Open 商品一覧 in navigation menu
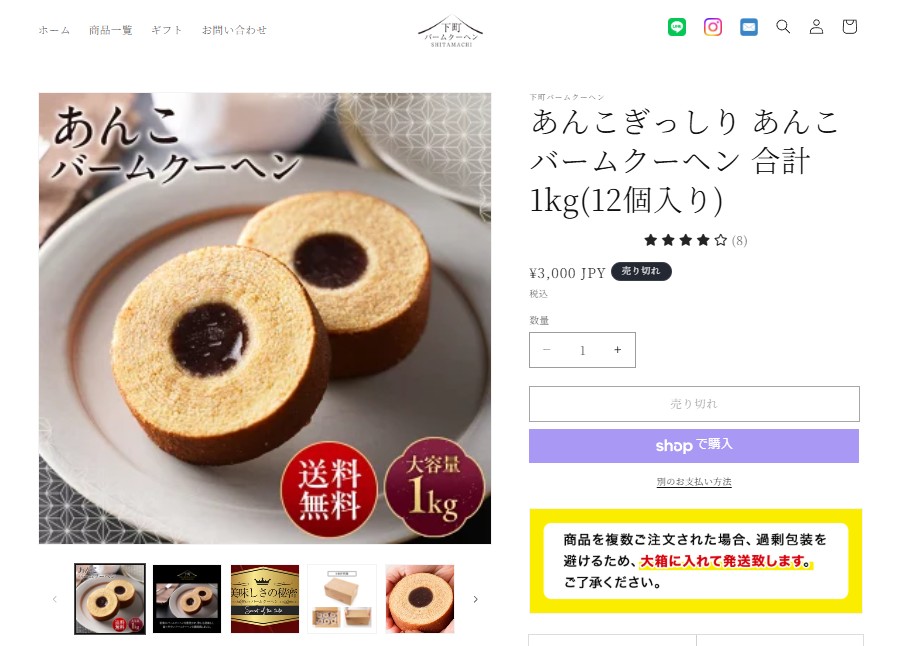This screenshot has height=646, width=902. point(110,30)
